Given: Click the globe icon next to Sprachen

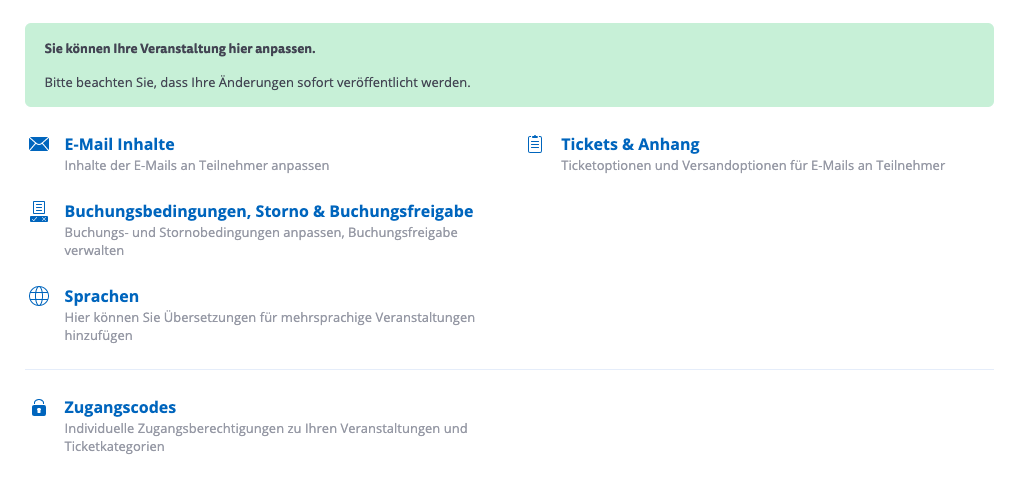Looking at the screenshot, I should click(39, 296).
